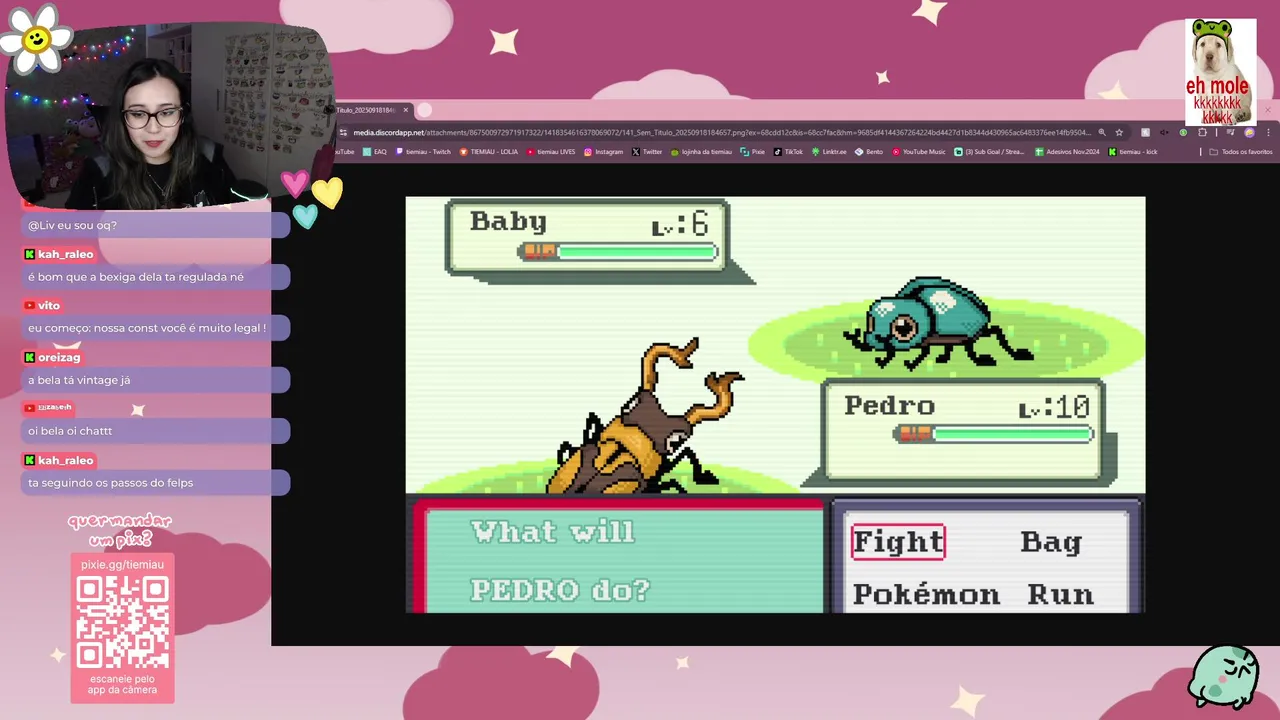Choose Bag in the battle menu
The image size is (1280, 720).
[x=1051, y=542]
